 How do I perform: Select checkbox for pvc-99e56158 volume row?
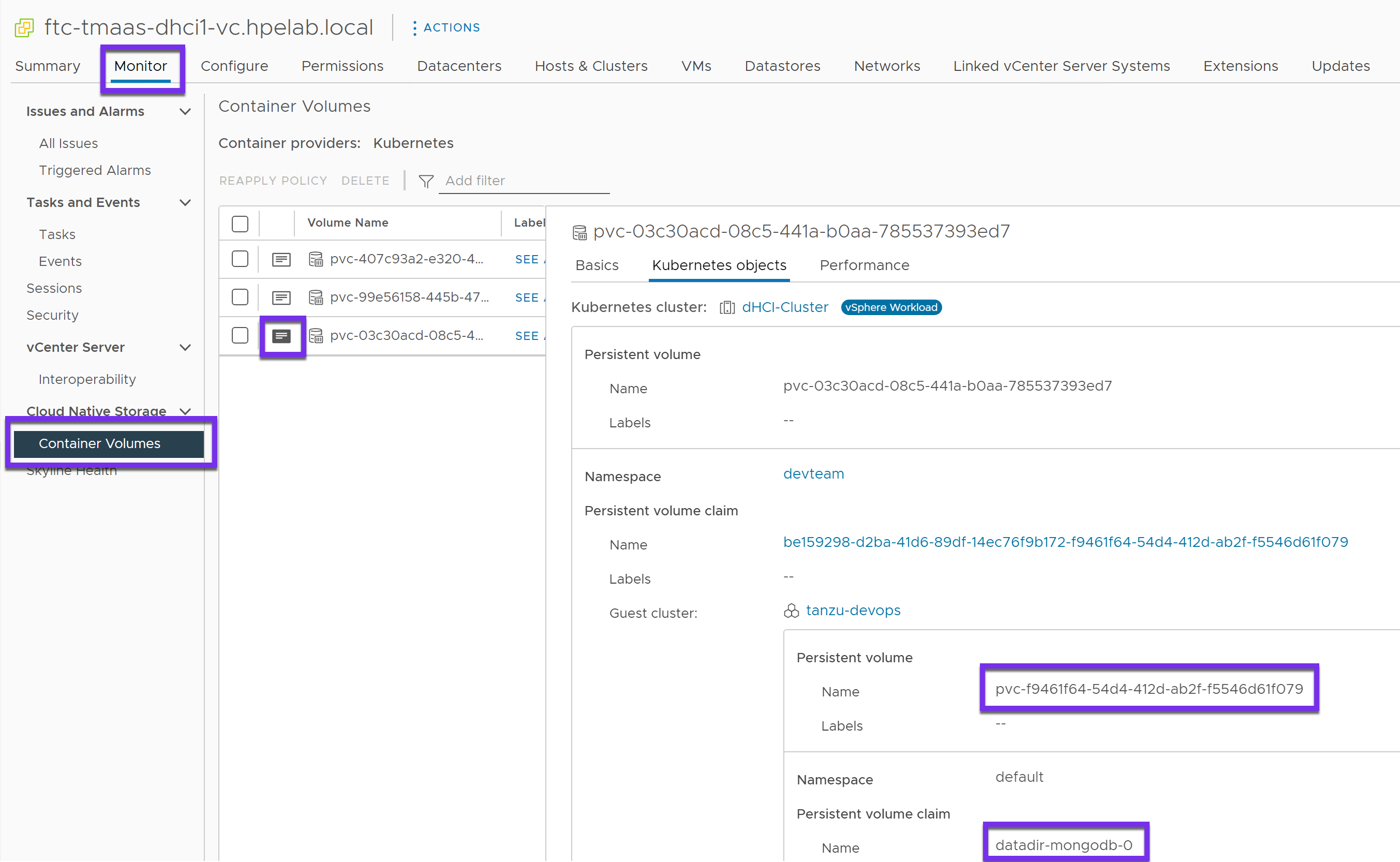[x=240, y=297]
